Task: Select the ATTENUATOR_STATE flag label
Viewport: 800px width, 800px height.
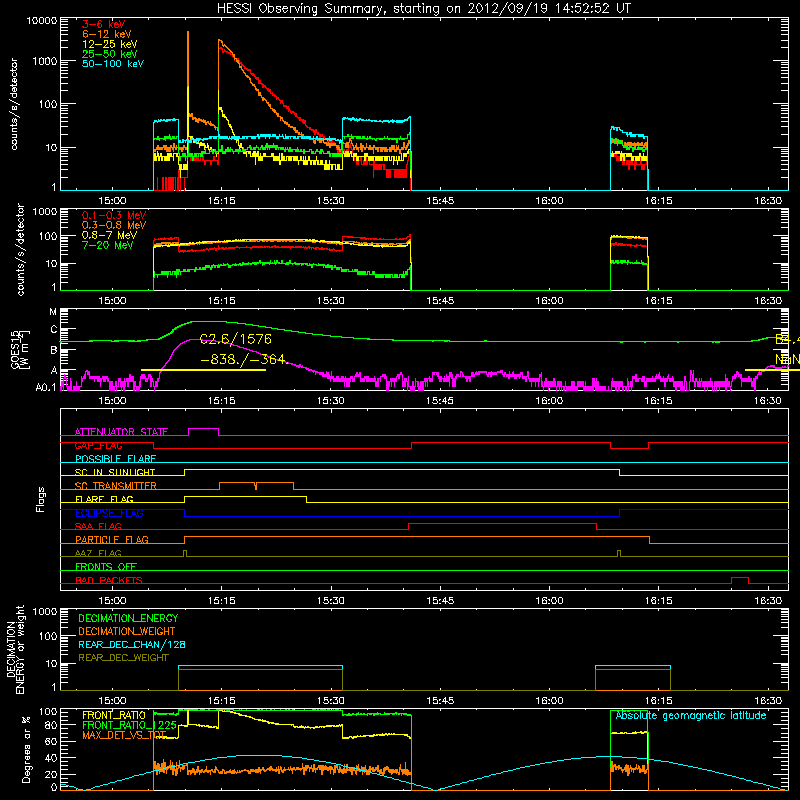Action: point(121,432)
